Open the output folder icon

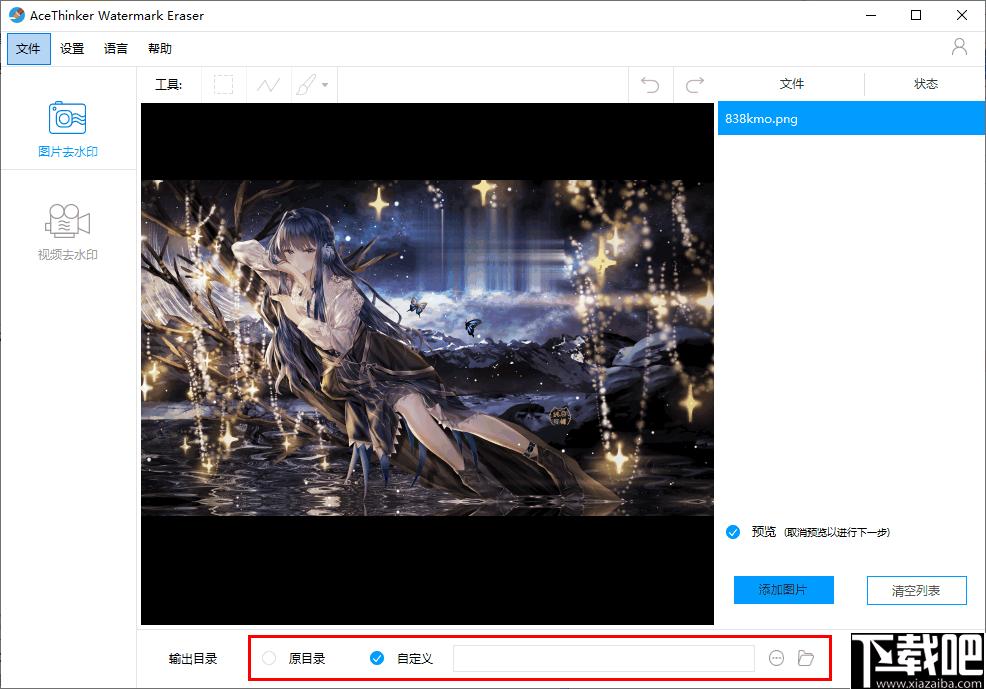[x=806, y=658]
